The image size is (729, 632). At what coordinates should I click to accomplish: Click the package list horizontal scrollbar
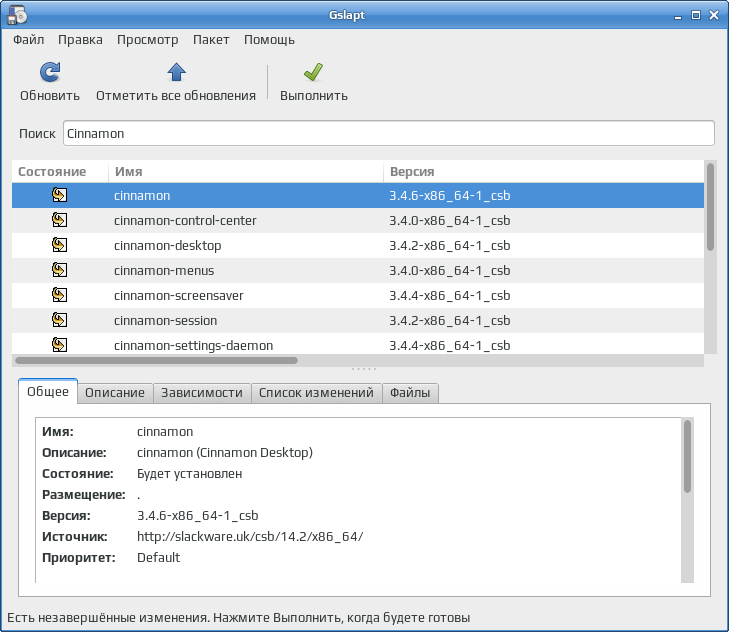pyautogui.click(x=156, y=360)
